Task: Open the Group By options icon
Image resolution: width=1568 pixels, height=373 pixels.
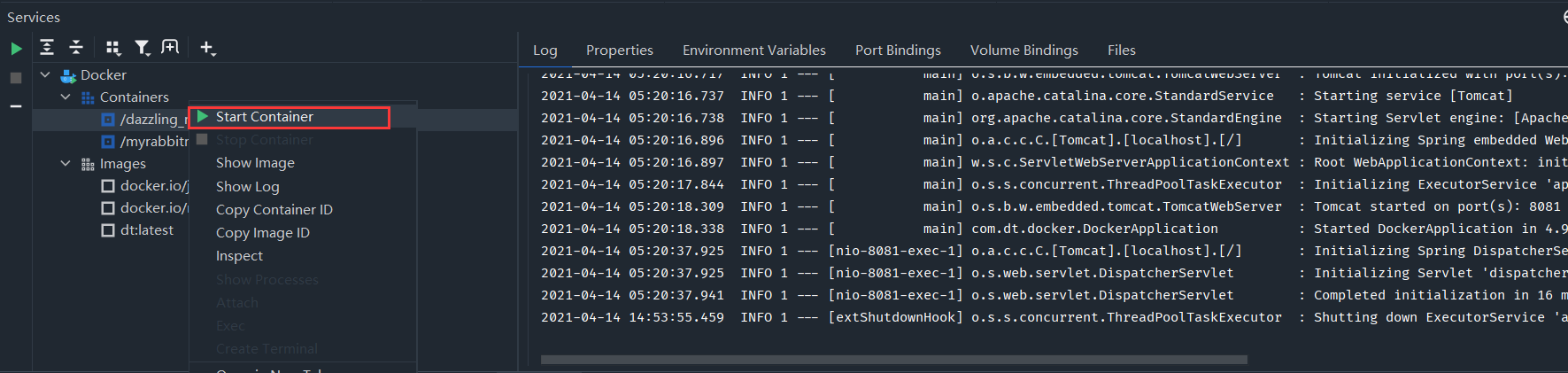Action: (113, 48)
